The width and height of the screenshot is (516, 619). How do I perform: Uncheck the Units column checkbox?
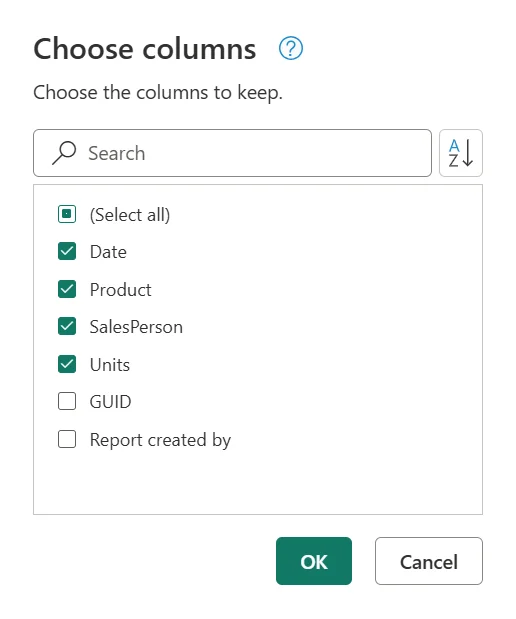(67, 364)
